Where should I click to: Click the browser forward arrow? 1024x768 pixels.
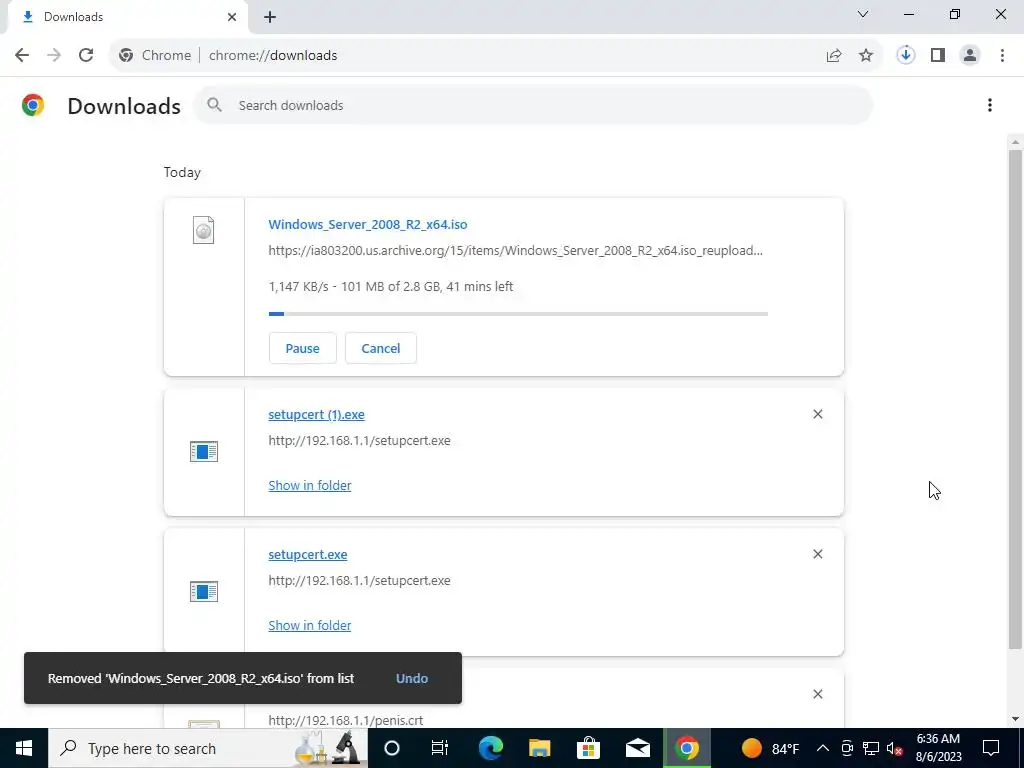(54, 55)
